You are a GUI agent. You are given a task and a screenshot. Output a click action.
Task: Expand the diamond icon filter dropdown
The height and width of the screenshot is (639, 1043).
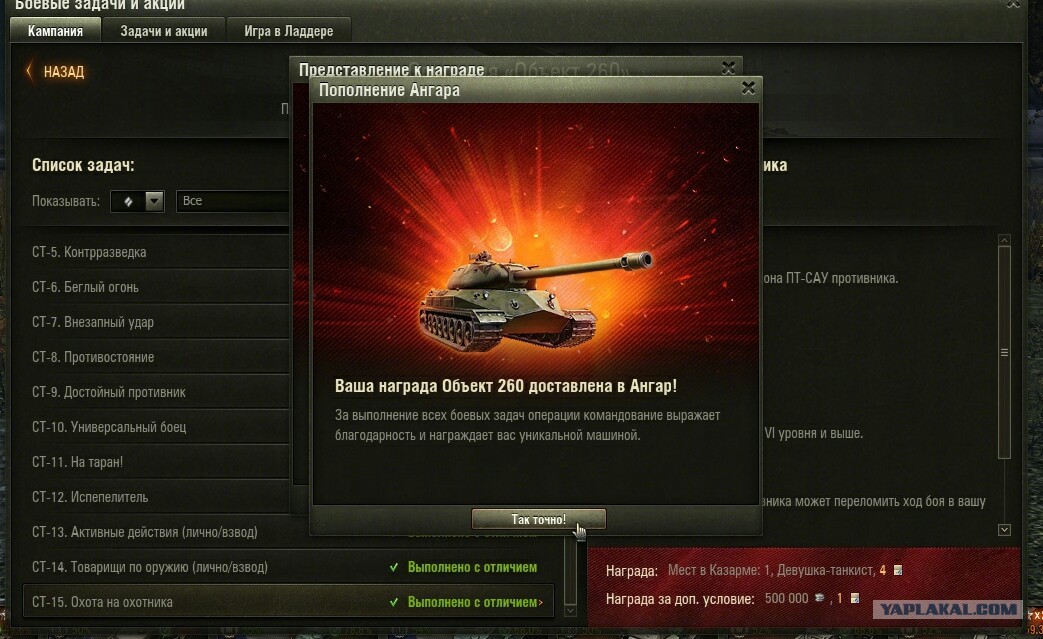pyautogui.click(x=137, y=201)
